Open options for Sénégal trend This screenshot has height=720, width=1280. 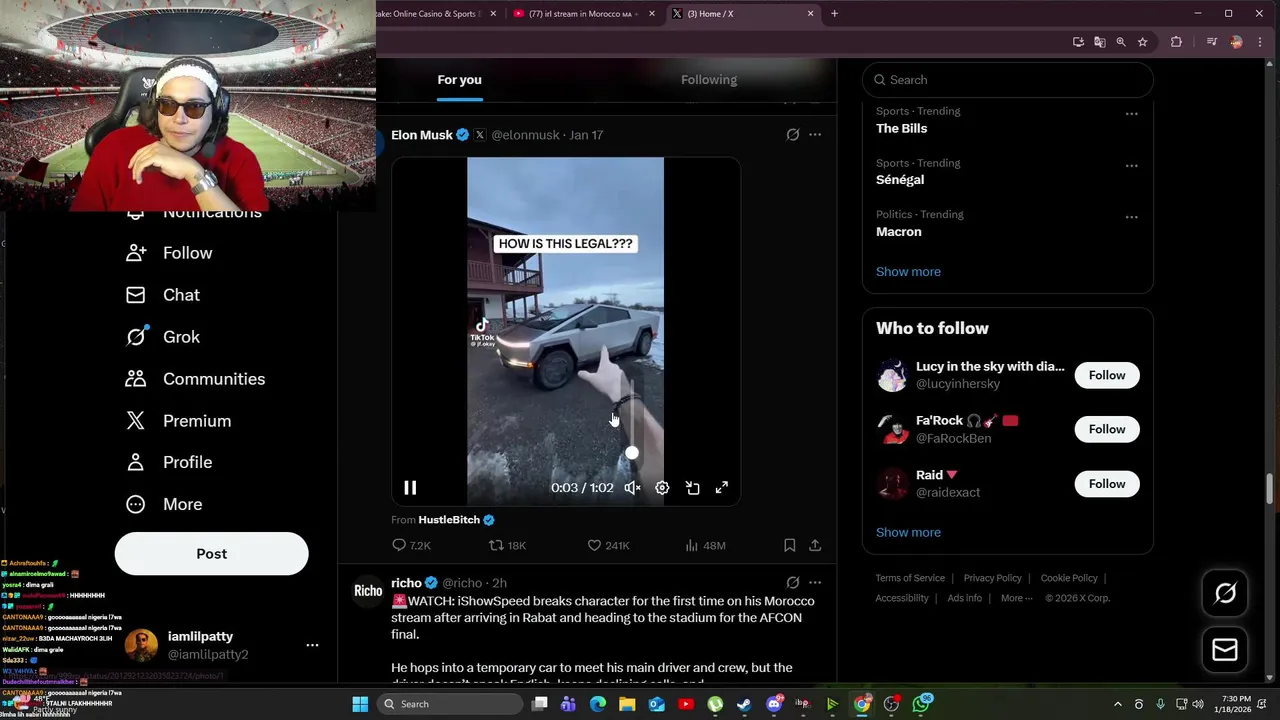(x=1132, y=166)
